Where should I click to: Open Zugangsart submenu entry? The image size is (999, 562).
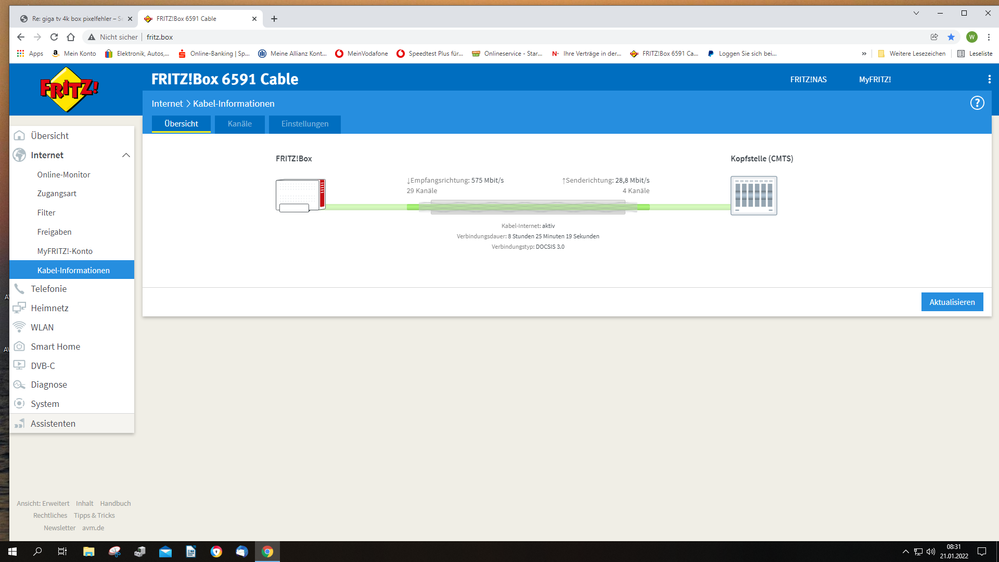[56, 194]
